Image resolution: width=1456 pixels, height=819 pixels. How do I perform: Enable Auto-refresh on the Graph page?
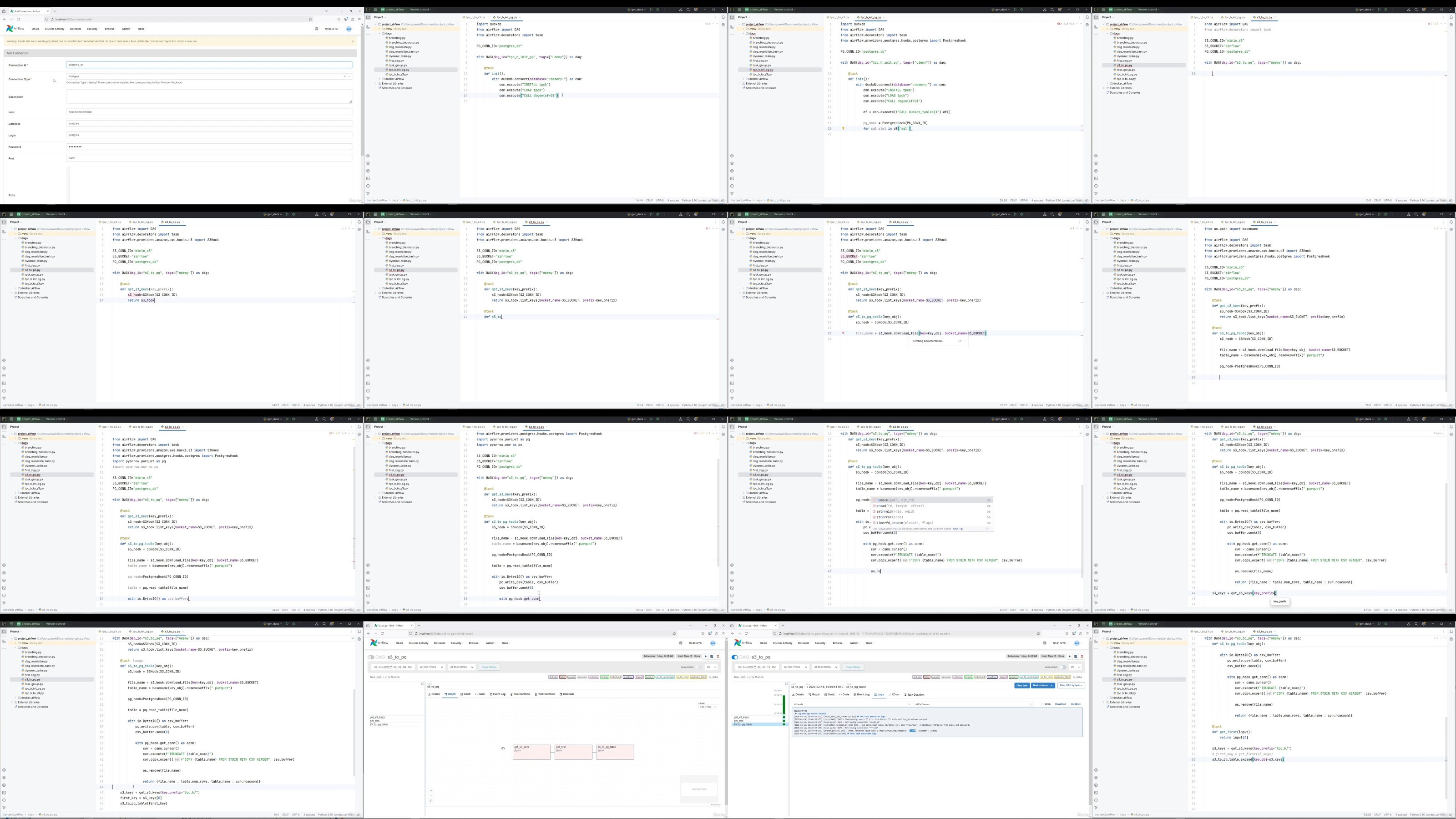[x=699, y=667]
